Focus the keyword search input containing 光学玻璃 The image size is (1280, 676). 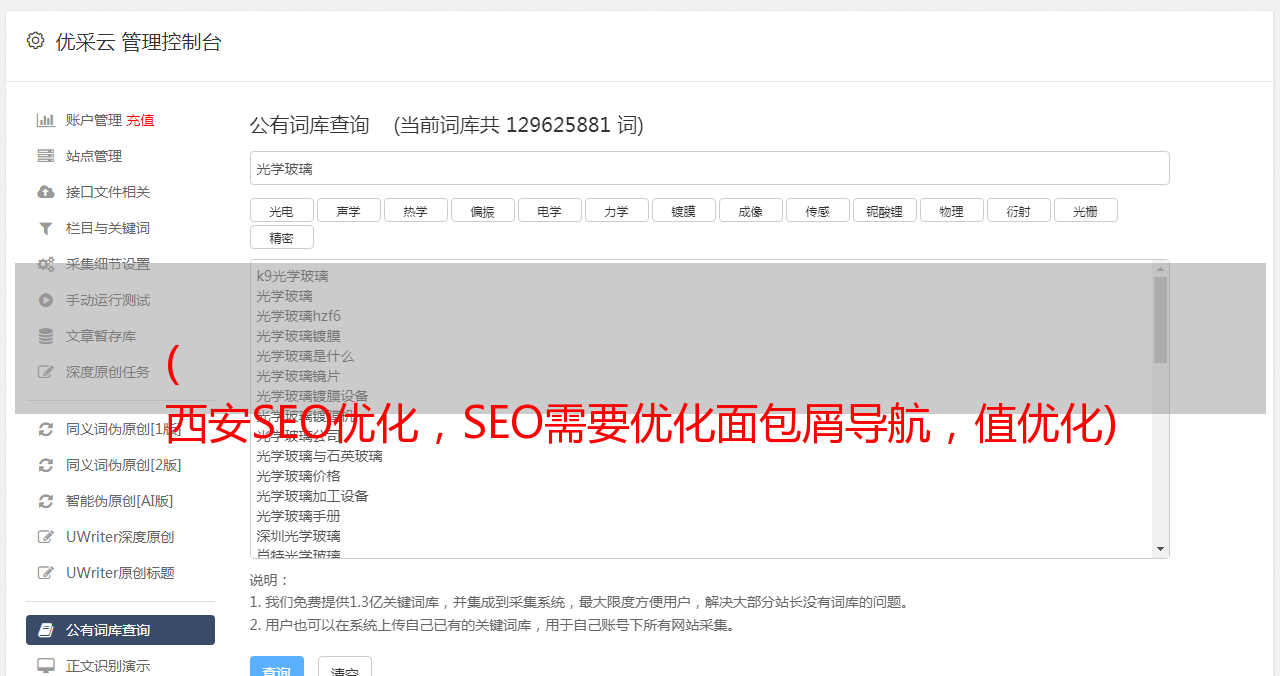pos(709,168)
